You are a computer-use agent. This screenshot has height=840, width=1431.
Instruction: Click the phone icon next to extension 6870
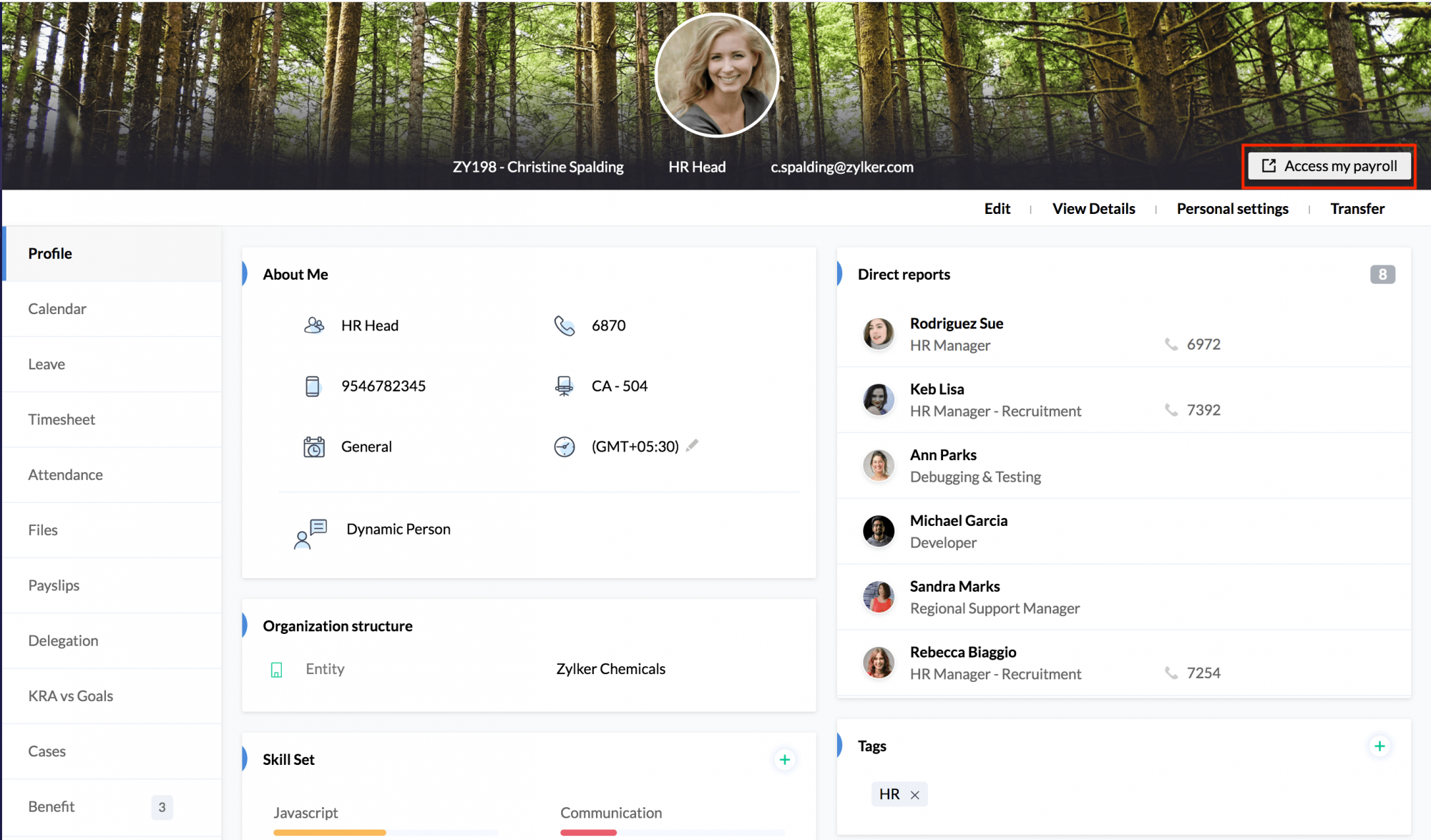[565, 326]
